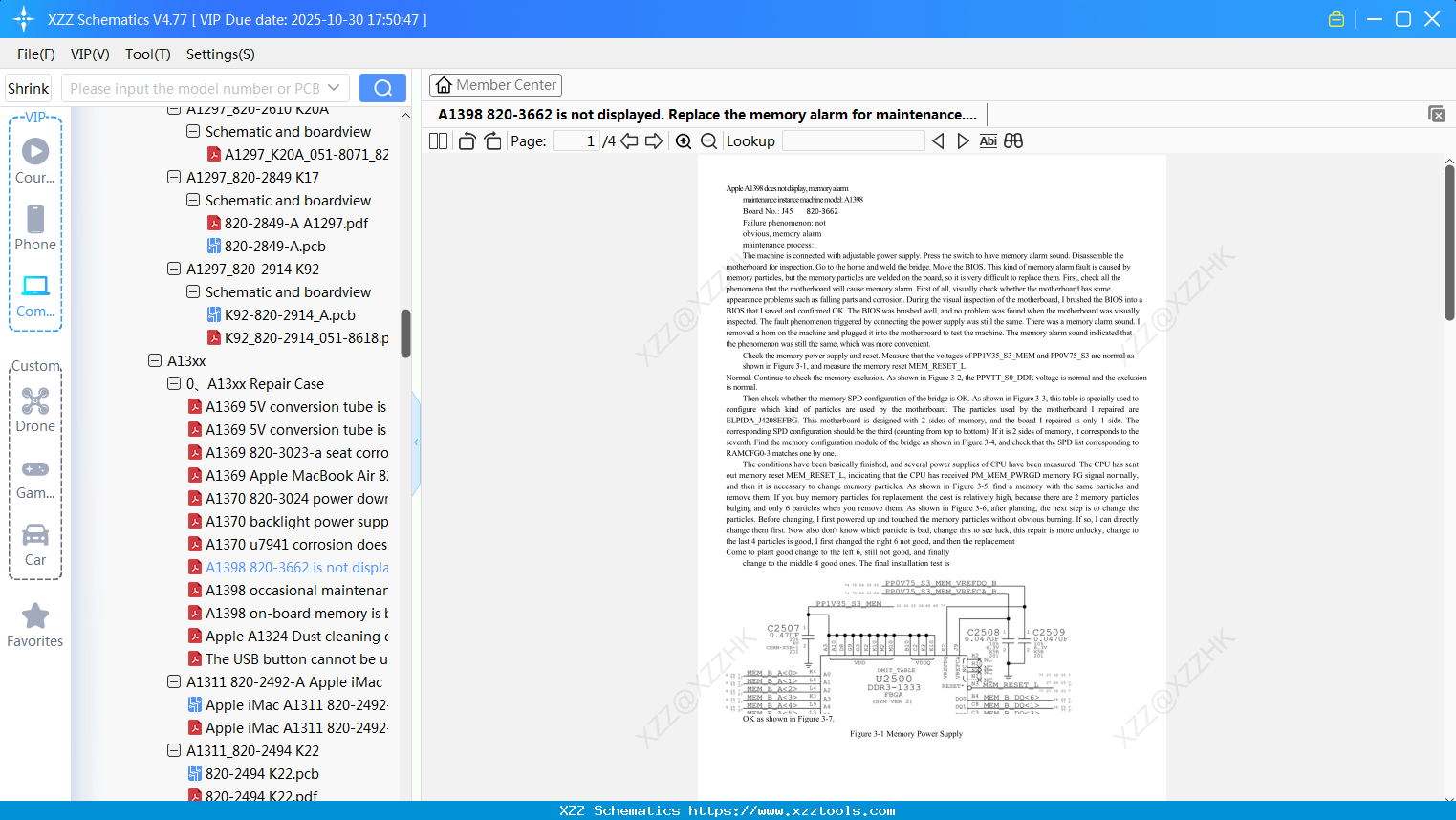Select the A1398 820-3662 document tab title
This screenshot has height=820, width=1456.
tap(707, 115)
